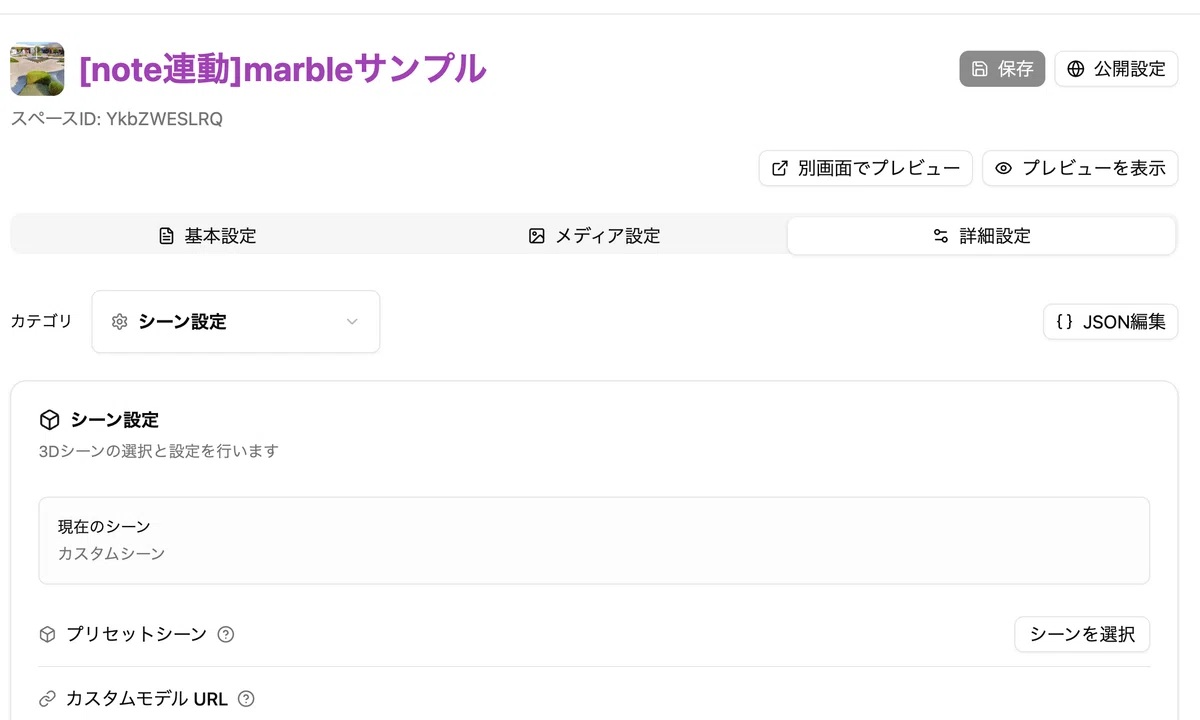The height and width of the screenshot is (720, 1200).
Task: Click the gear icon in the category dropdown
Action: point(120,322)
